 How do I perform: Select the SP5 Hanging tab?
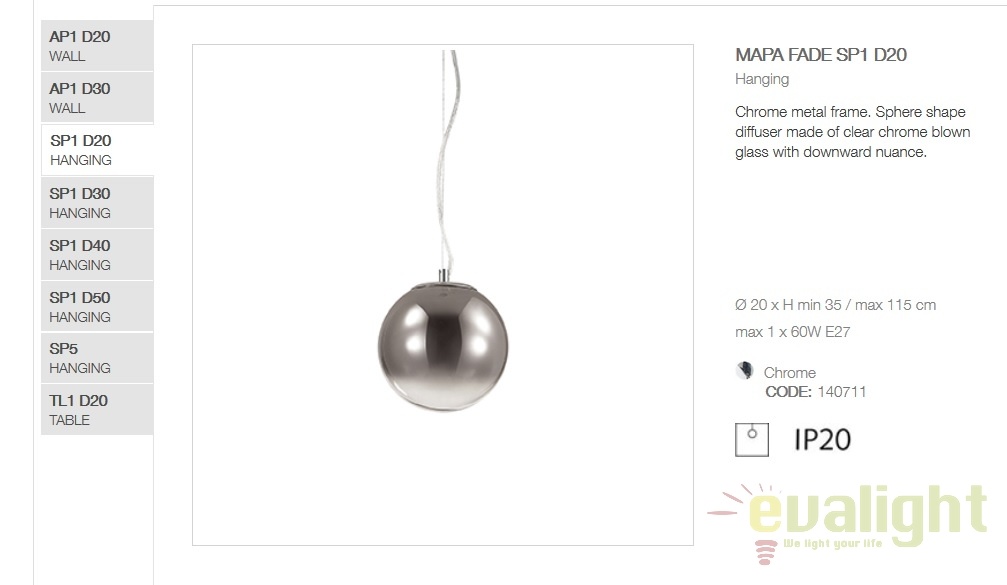click(97, 358)
